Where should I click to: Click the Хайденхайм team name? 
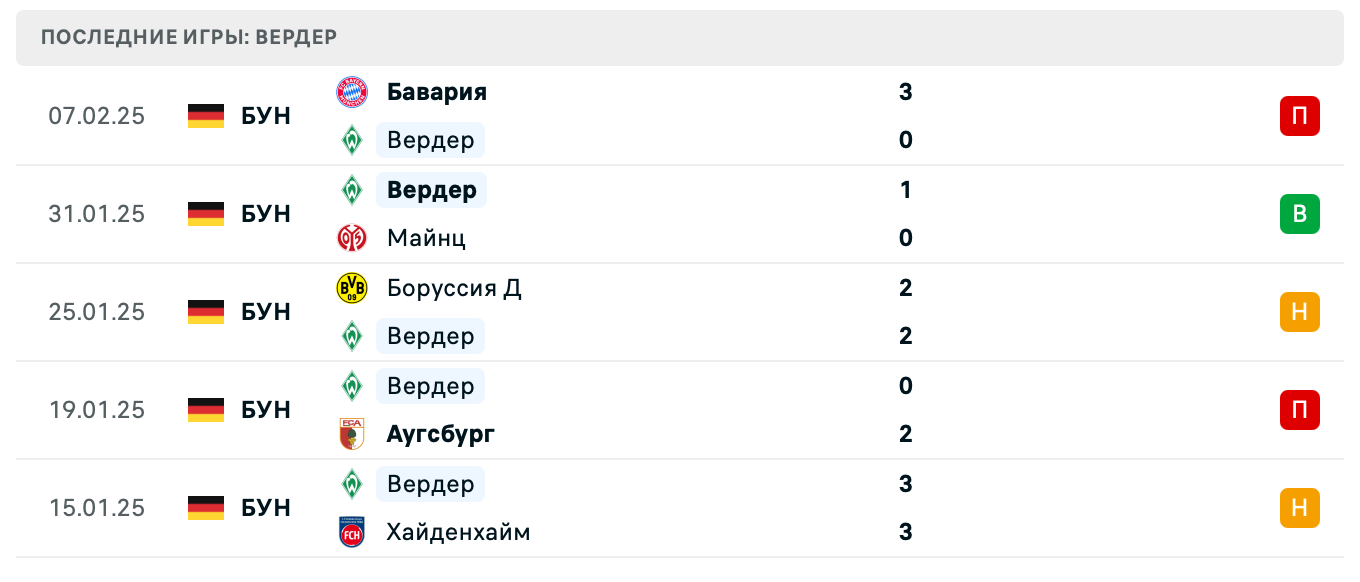coord(457,532)
